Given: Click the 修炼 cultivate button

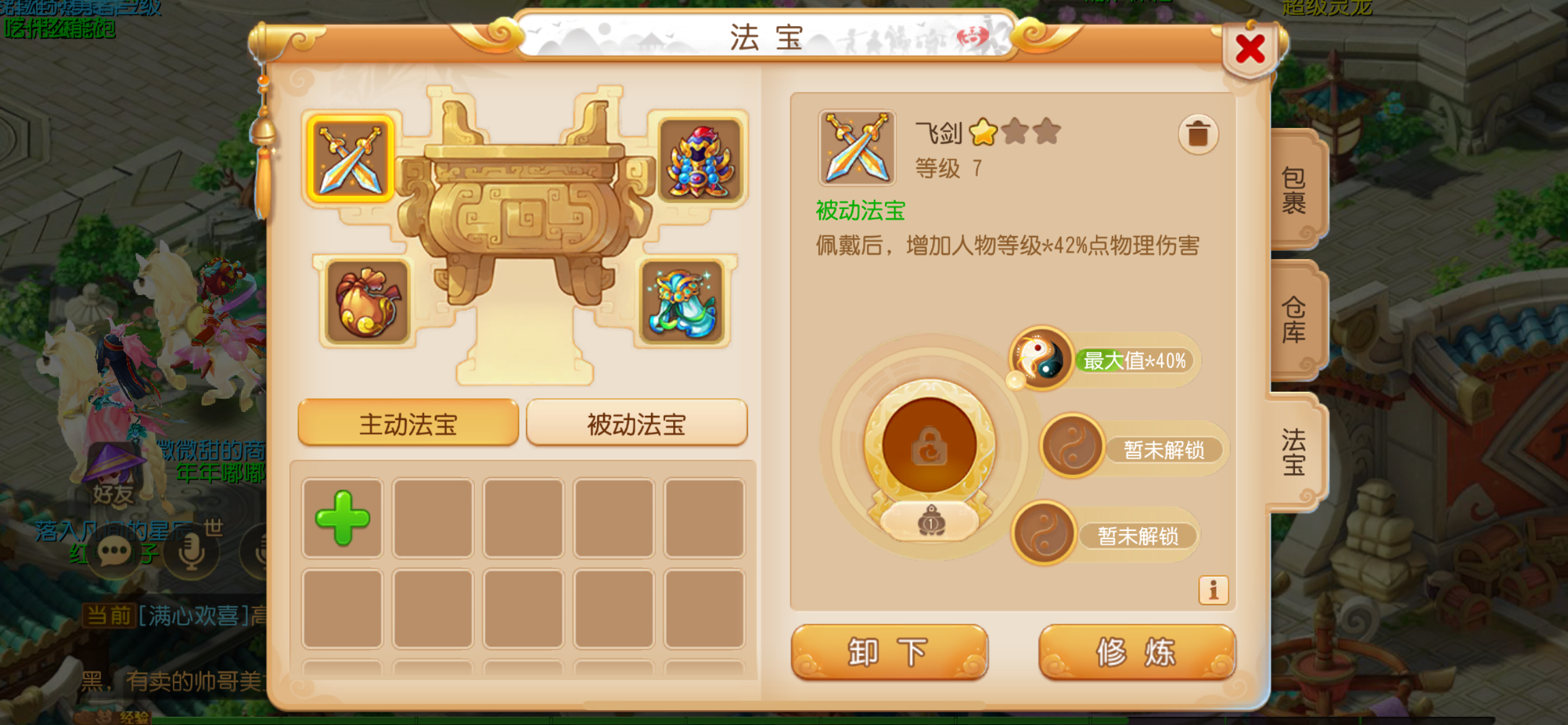Looking at the screenshot, I should (1137, 652).
